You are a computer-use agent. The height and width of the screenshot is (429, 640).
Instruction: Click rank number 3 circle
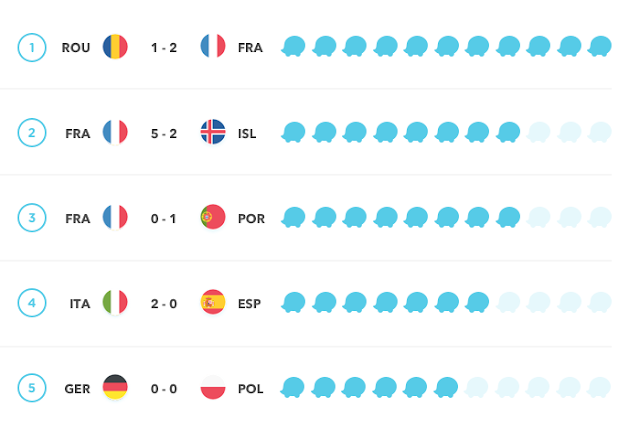(33, 217)
